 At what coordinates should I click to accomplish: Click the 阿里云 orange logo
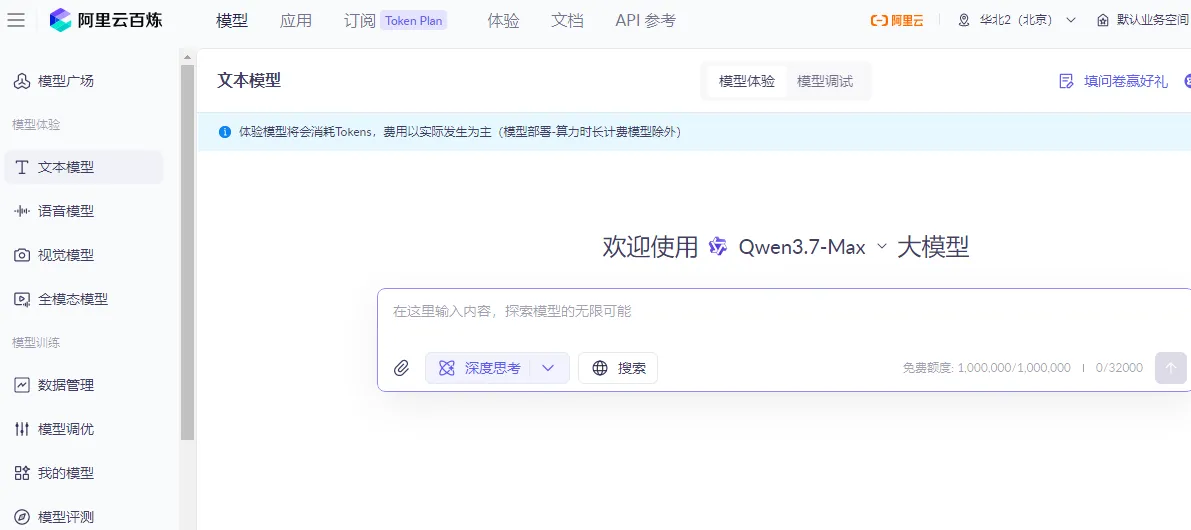897,21
